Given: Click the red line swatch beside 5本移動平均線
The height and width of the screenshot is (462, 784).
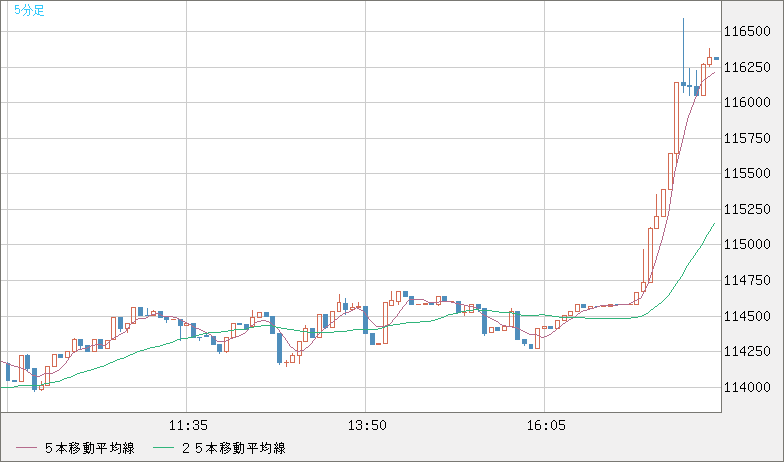Looking at the screenshot, I should pyautogui.click(x=27, y=448).
